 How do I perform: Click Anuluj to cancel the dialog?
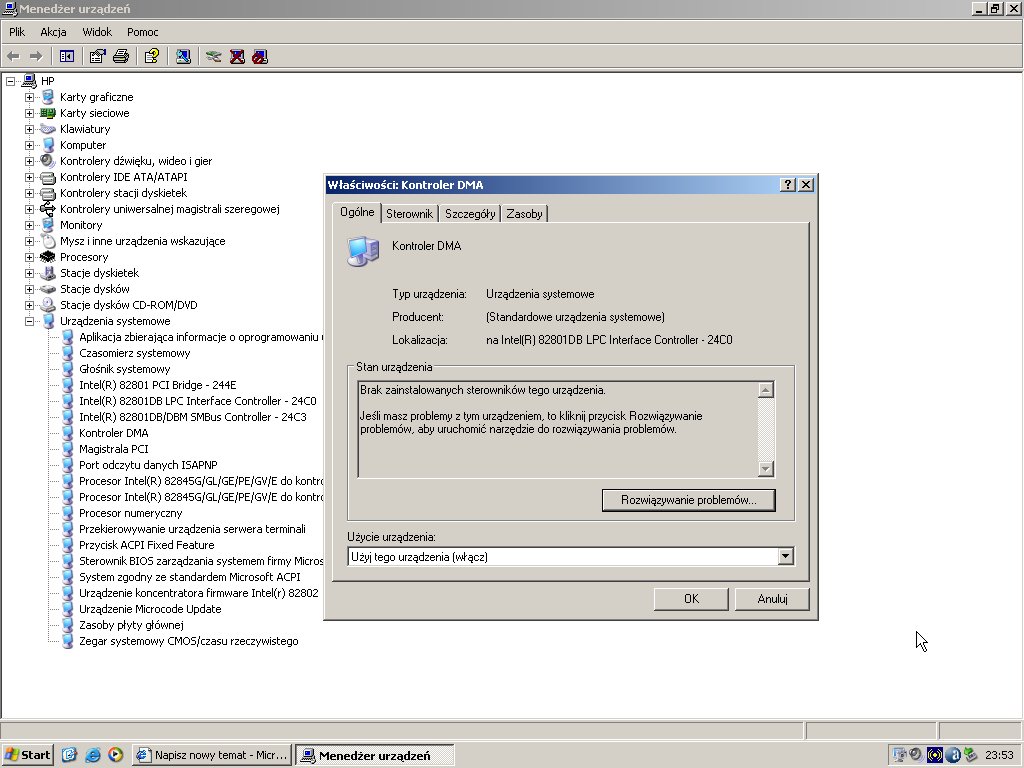click(772, 599)
